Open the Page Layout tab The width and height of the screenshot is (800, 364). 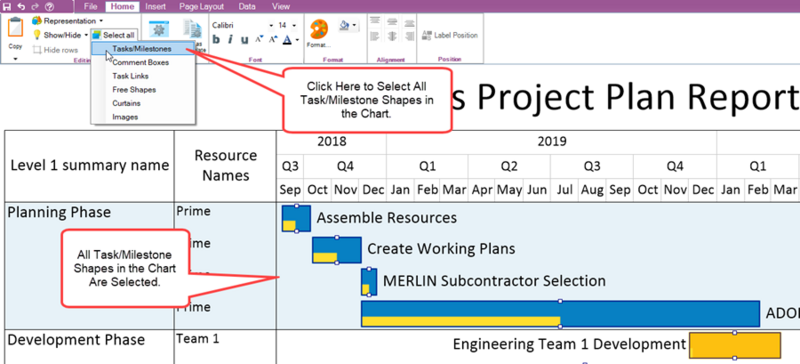pos(201,7)
